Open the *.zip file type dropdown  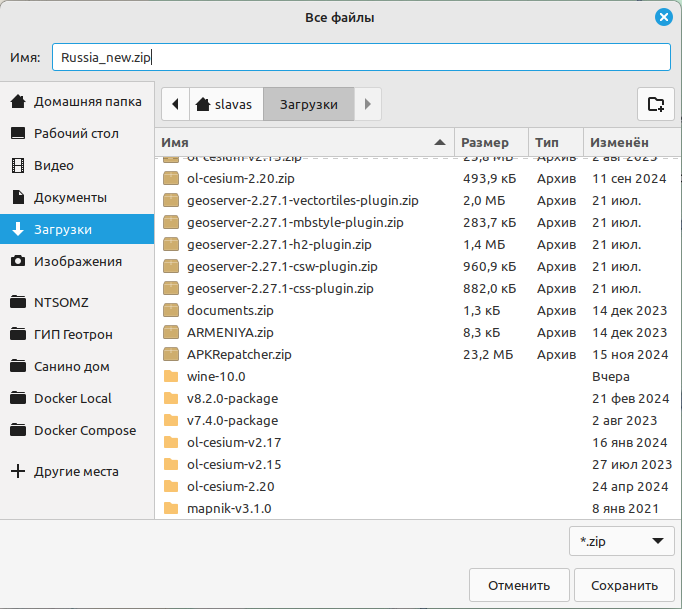pos(621,541)
